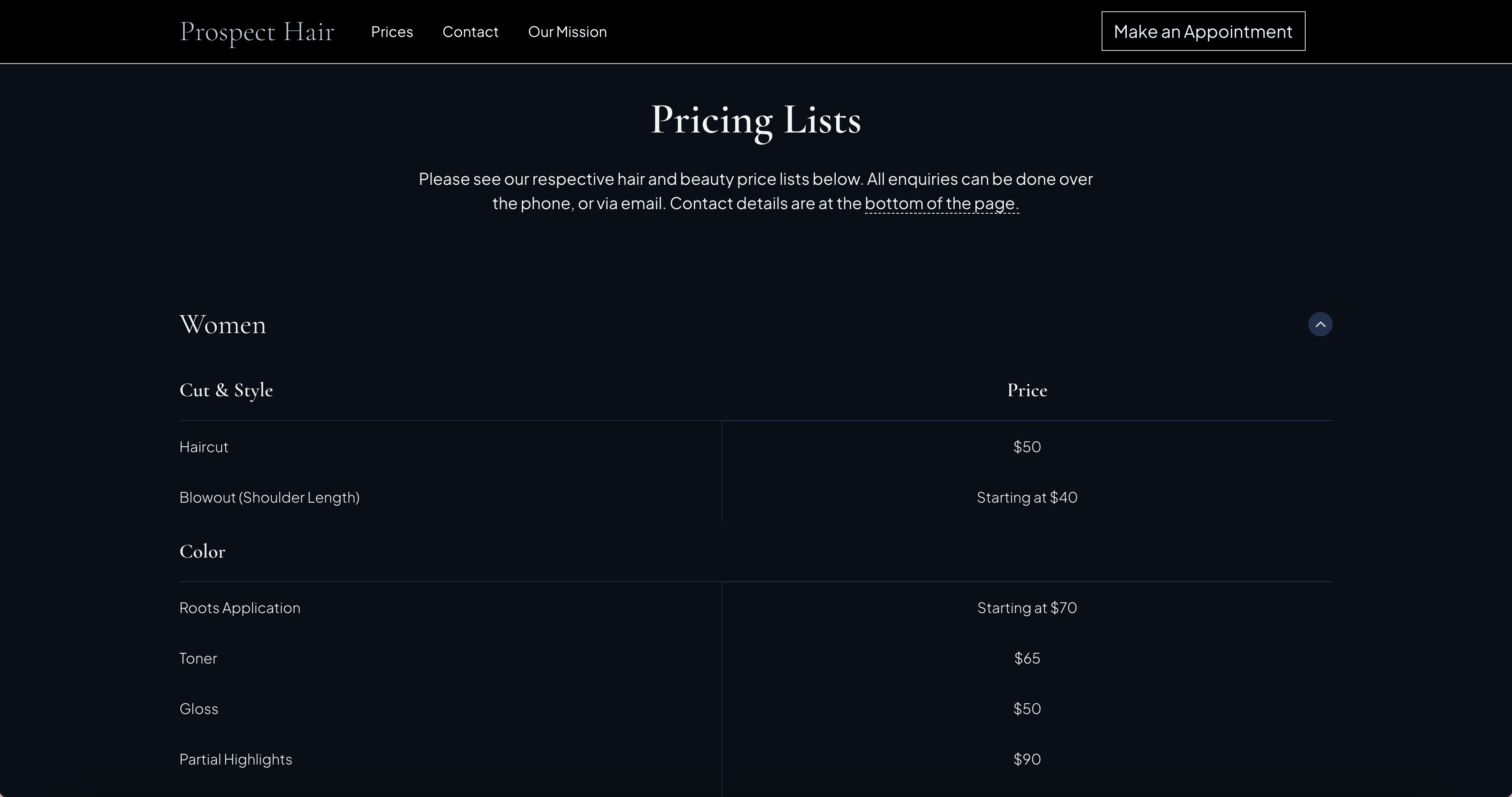Viewport: 1512px width, 797px height.
Task: Go to the Contact page
Action: (470, 32)
